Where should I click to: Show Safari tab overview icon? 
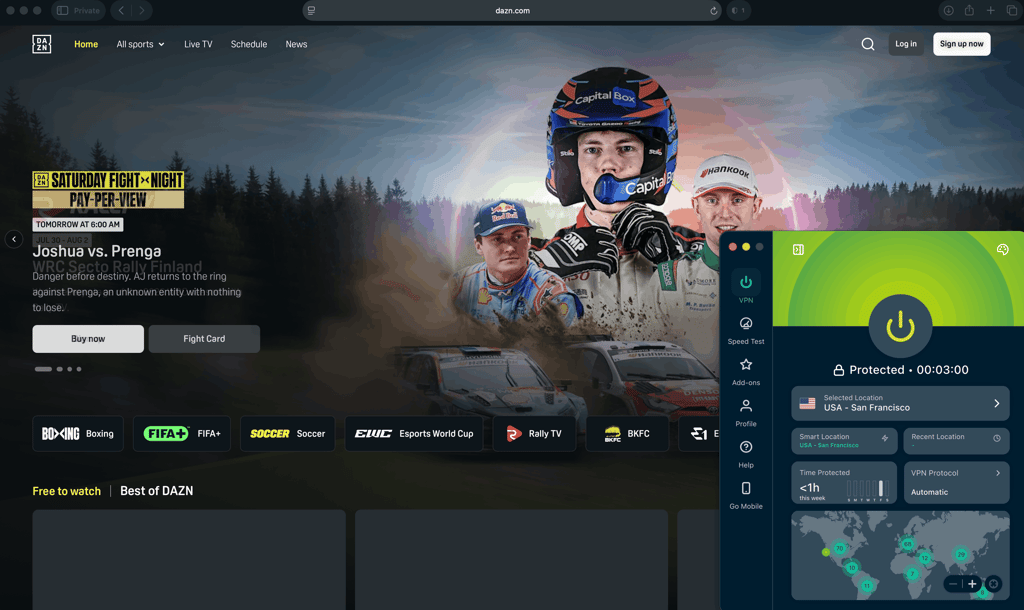pyautogui.click(x=1012, y=10)
